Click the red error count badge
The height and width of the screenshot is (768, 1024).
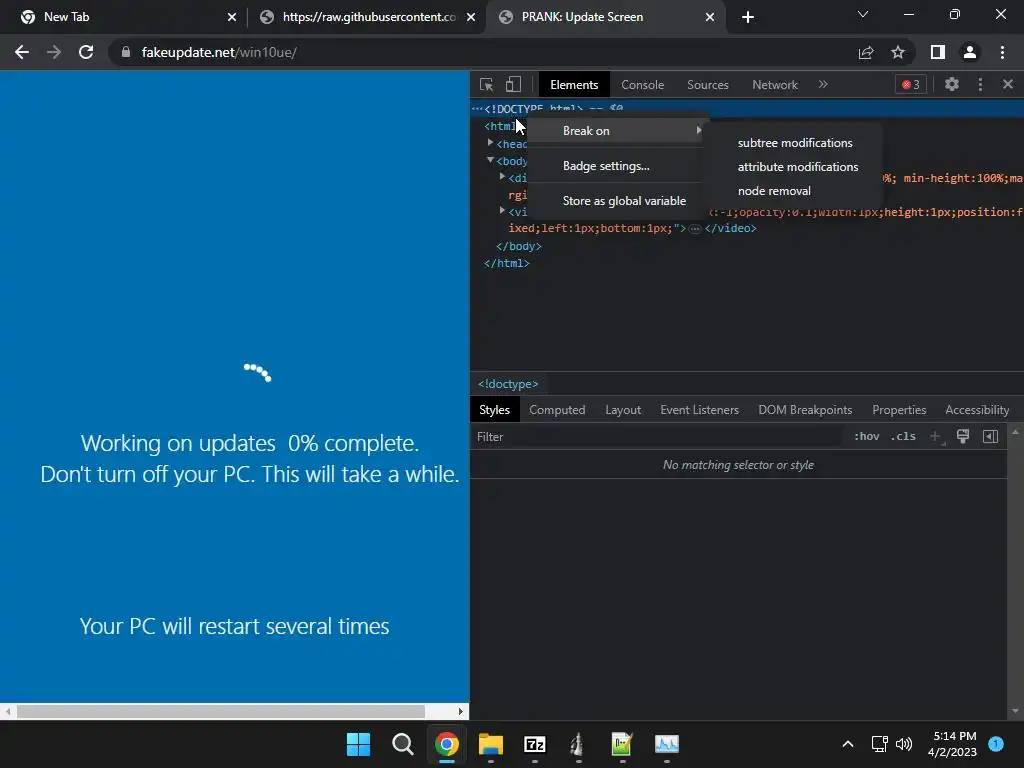point(910,84)
